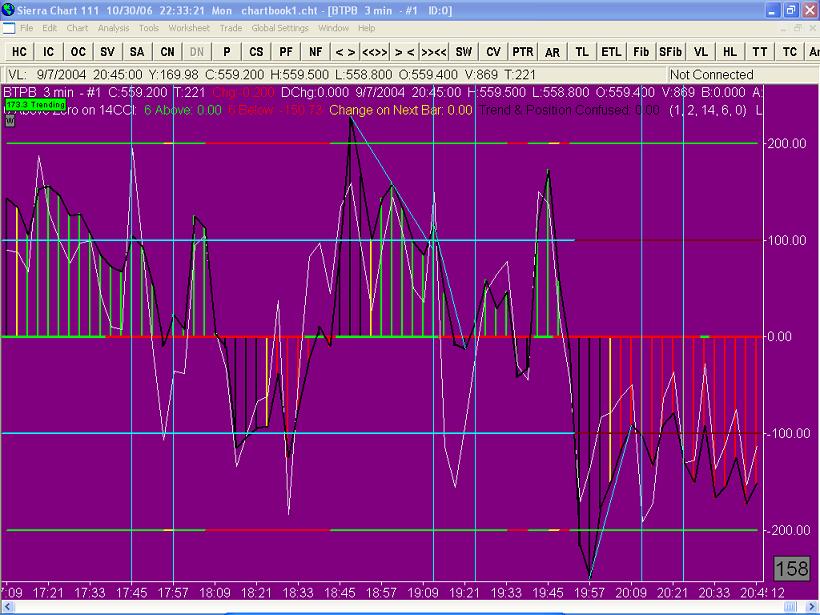The width and height of the screenshot is (820, 615).
Task: Click the 0.00 scale label
Action: pyautogui.click(x=779, y=336)
